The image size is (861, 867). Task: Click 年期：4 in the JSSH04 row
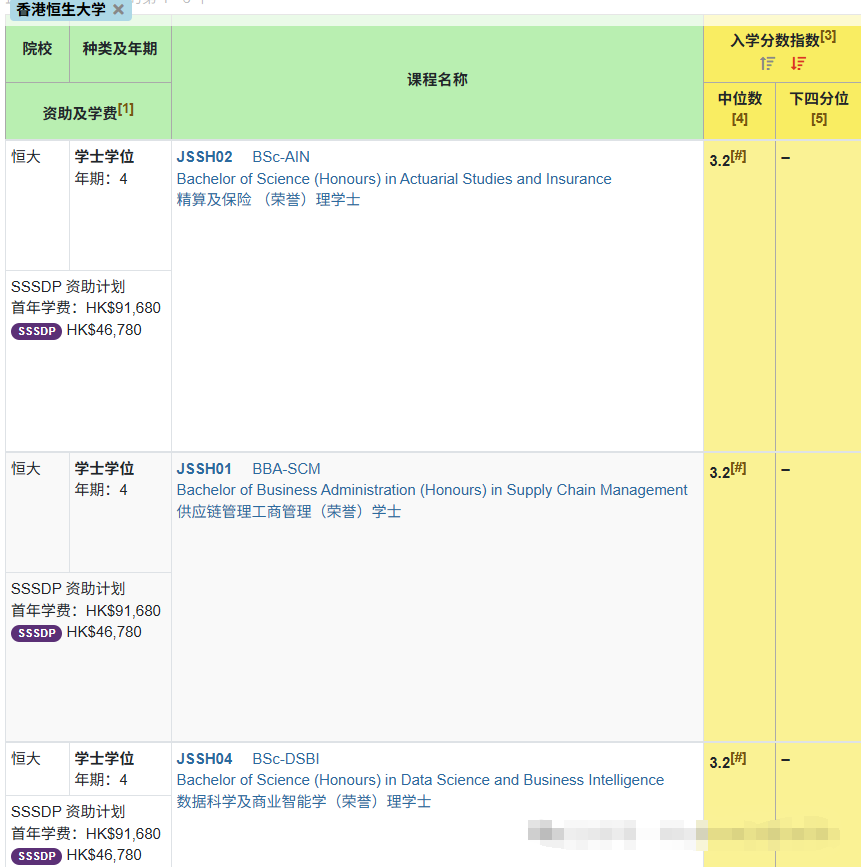(x=101, y=780)
